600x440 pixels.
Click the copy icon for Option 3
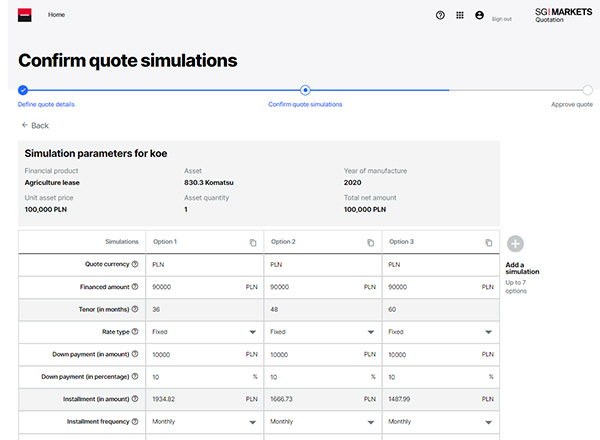tap(488, 243)
